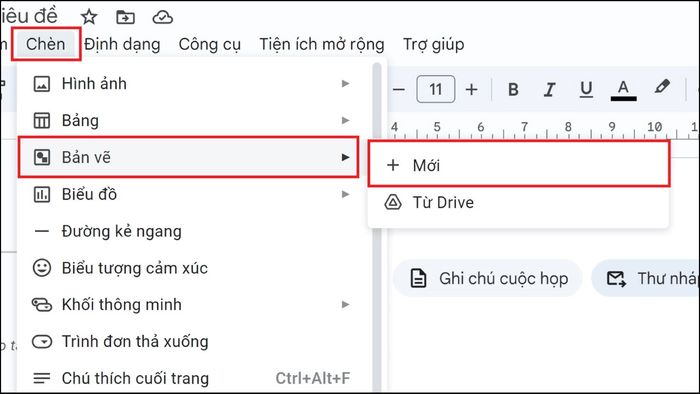The height and width of the screenshot is (394, 700).
Task: Open the text color picker
Action: pyautogui.click(x=623, y=90)
